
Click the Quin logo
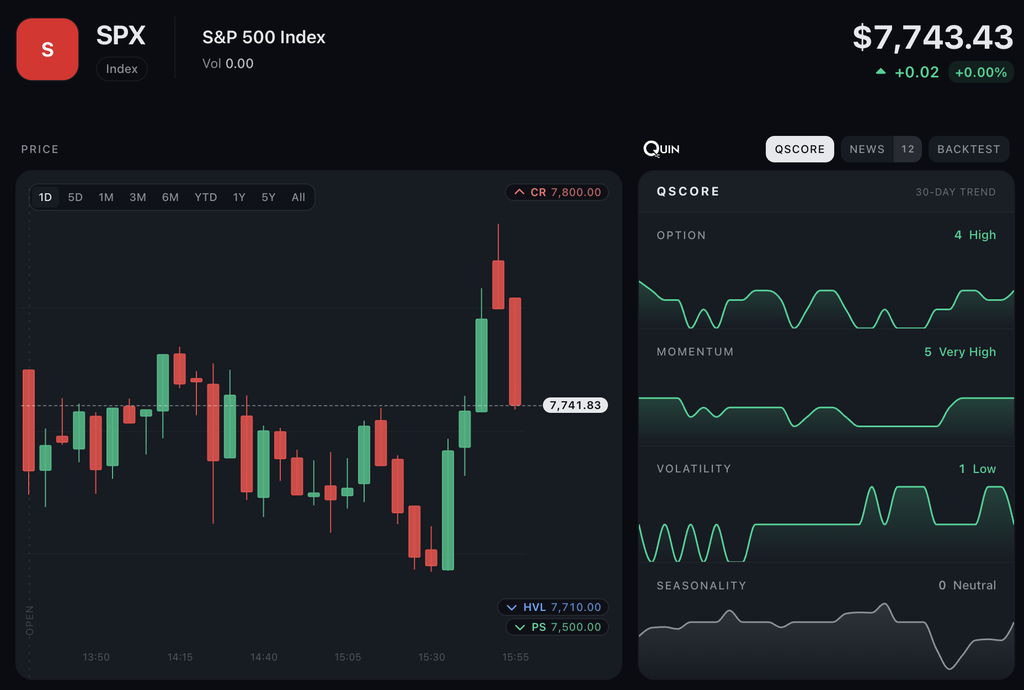[662, 149]
